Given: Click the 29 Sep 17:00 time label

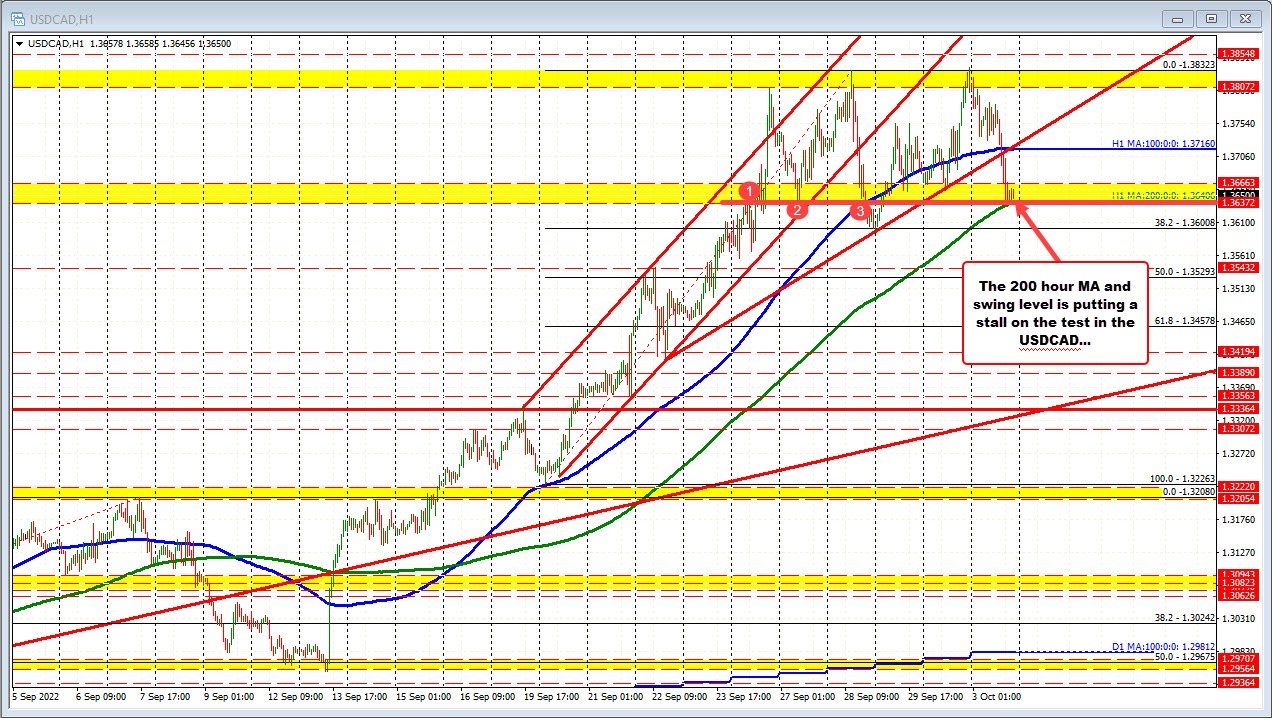Looking at the screenshot, I should tap(937, 697).
